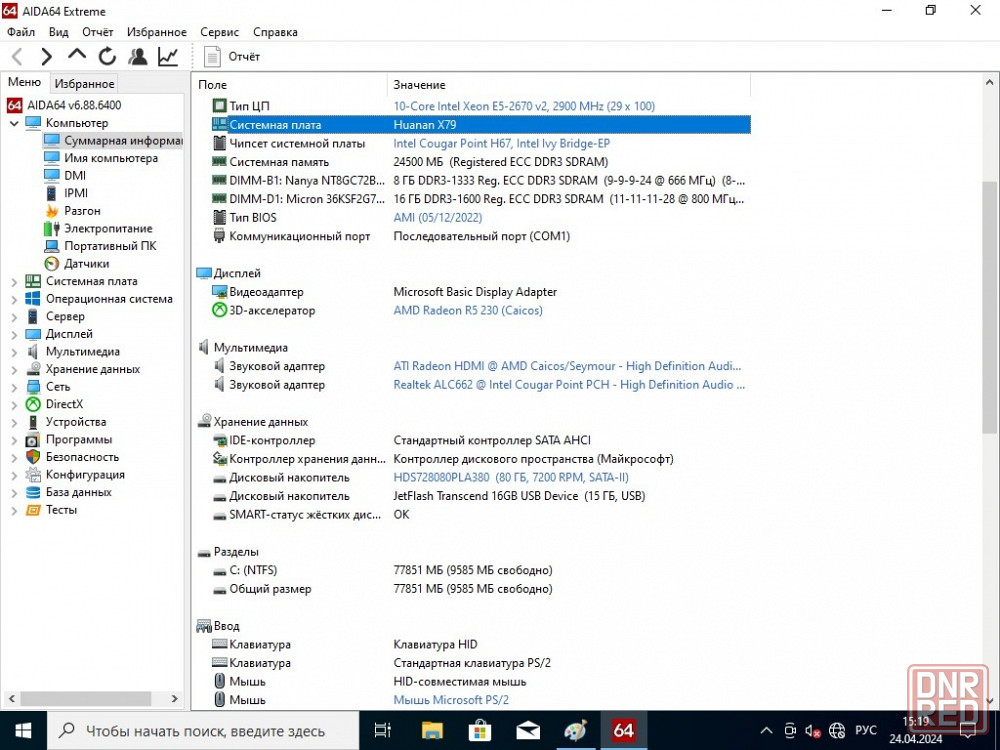Select the Безопасность shield icon
The image size is (1000, 750).
33,457
